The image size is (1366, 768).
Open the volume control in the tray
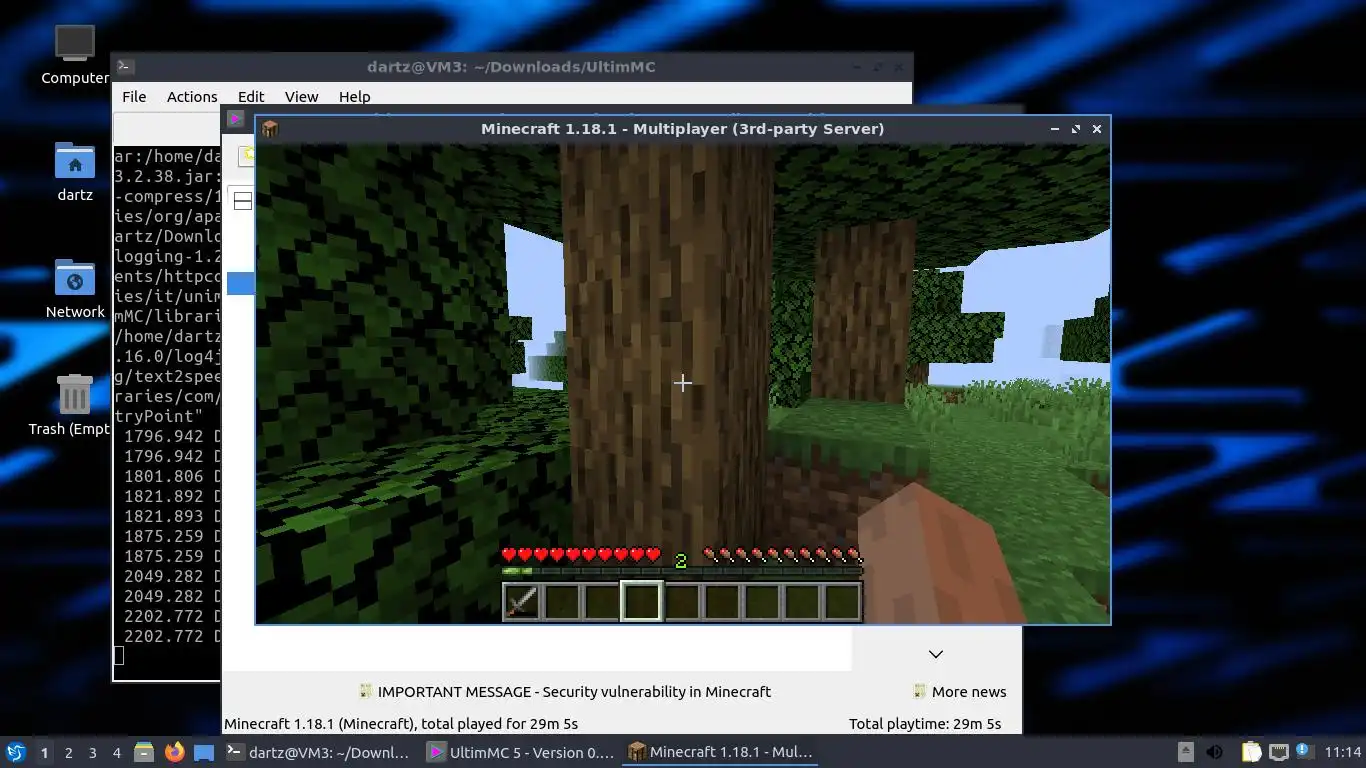click(1215, 752)
